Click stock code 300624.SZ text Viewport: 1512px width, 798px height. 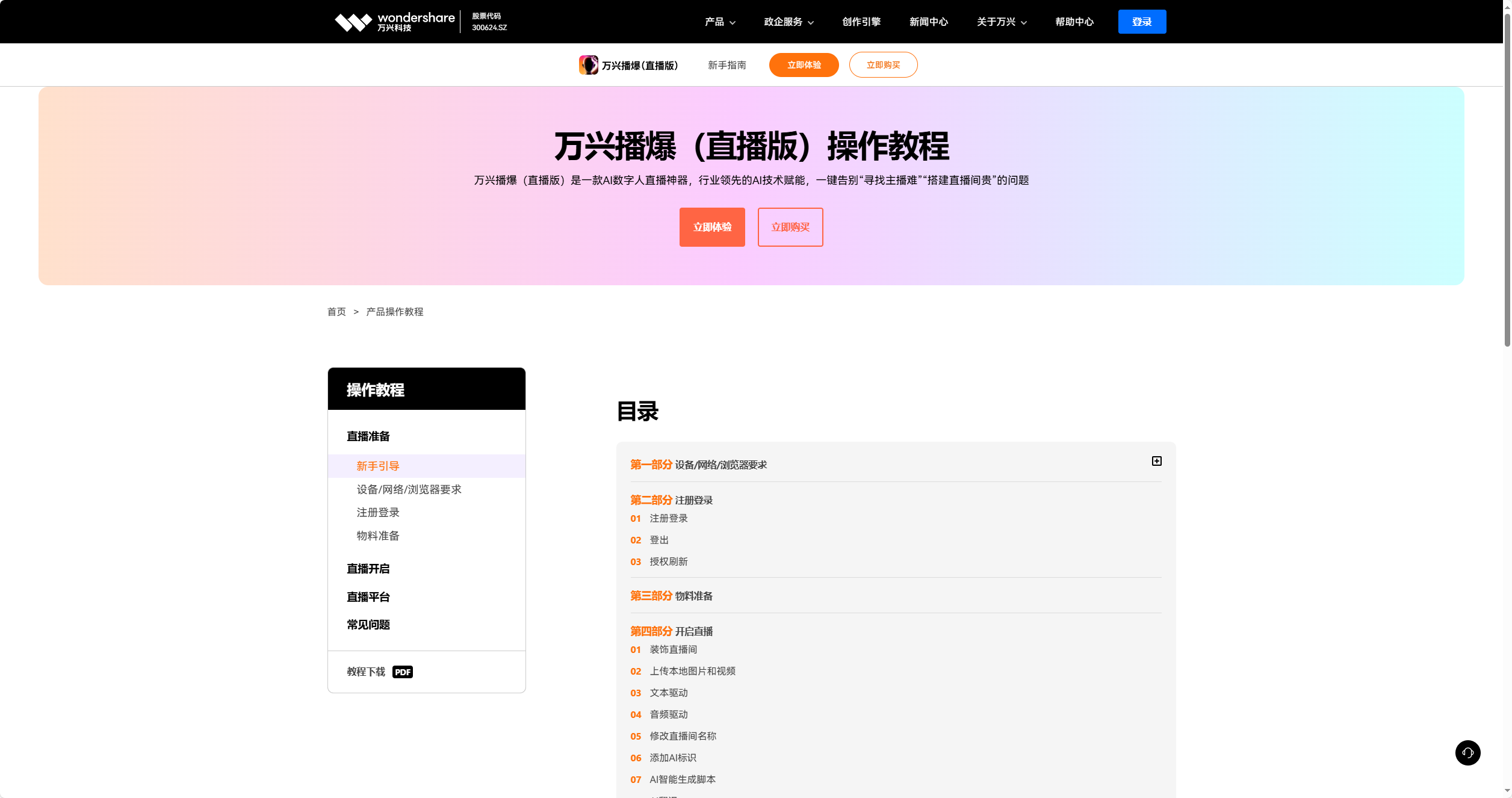pyautogui.click(x=489, y=28)
